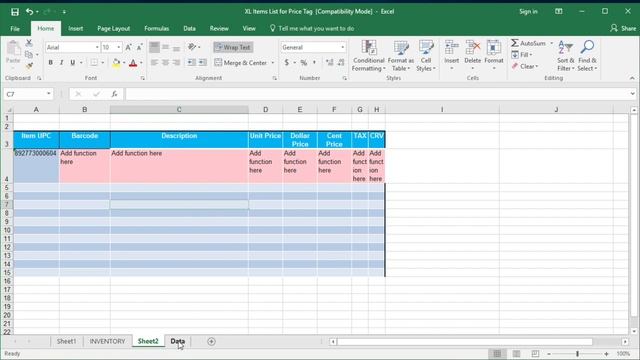Click the Insert Function fx icon
Image resolution: width=640 pixels, height=360 pixels.
coord(114,94)
